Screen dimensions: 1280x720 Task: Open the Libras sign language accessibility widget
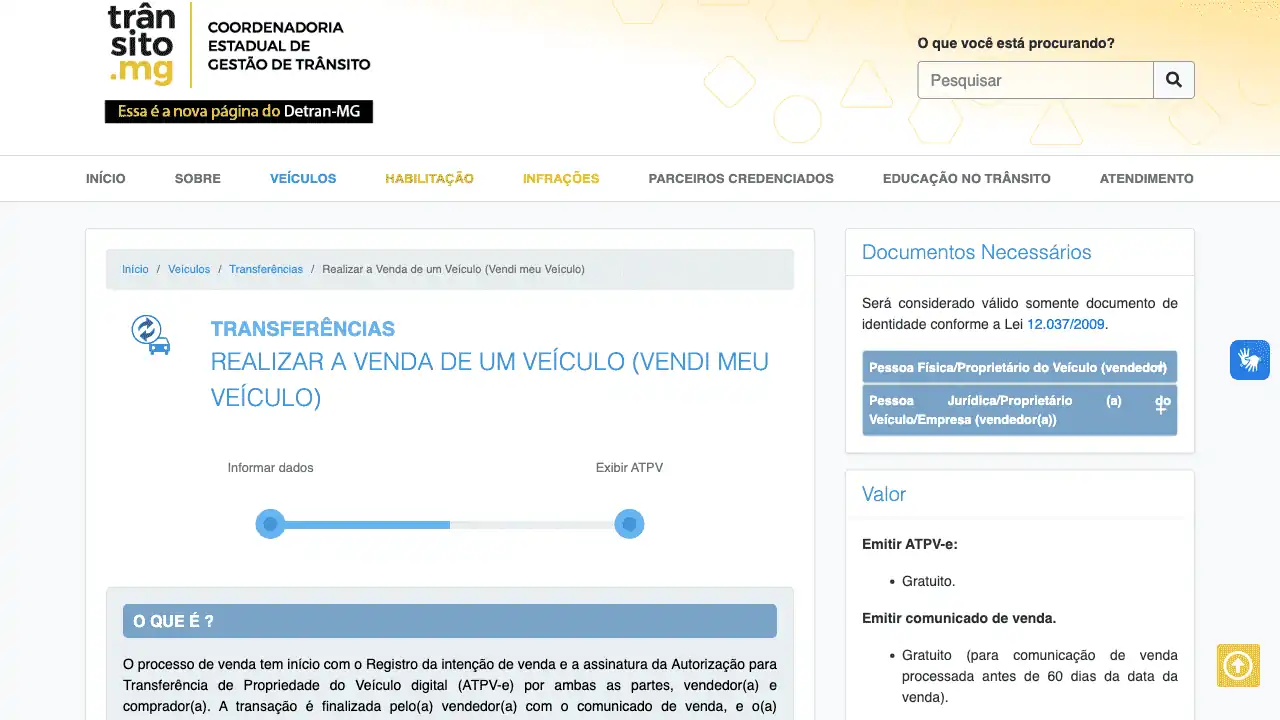pyautogui.click(x=1249, y=360)
